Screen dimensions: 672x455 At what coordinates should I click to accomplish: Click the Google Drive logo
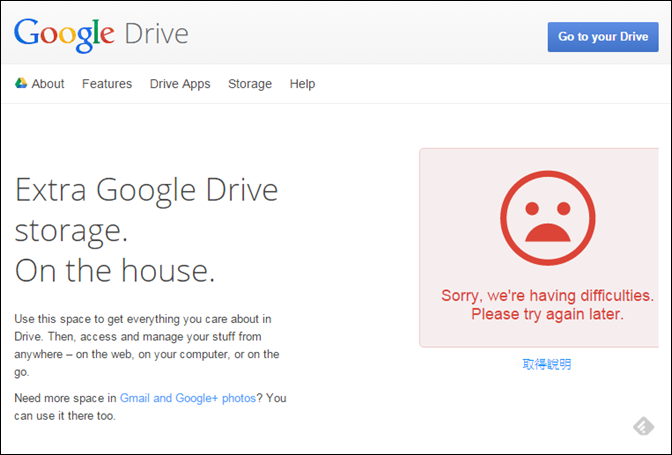pos(102,35)
